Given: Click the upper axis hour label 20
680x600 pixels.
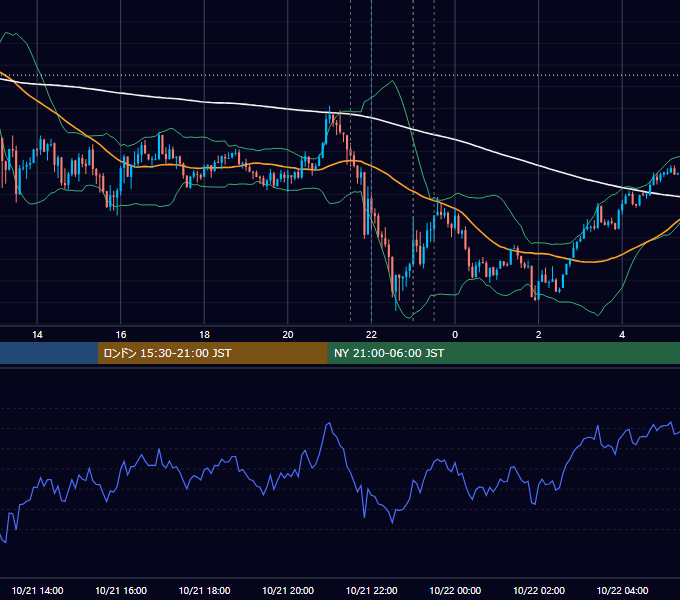Looking at the screenshot, I should click(288, 335).
